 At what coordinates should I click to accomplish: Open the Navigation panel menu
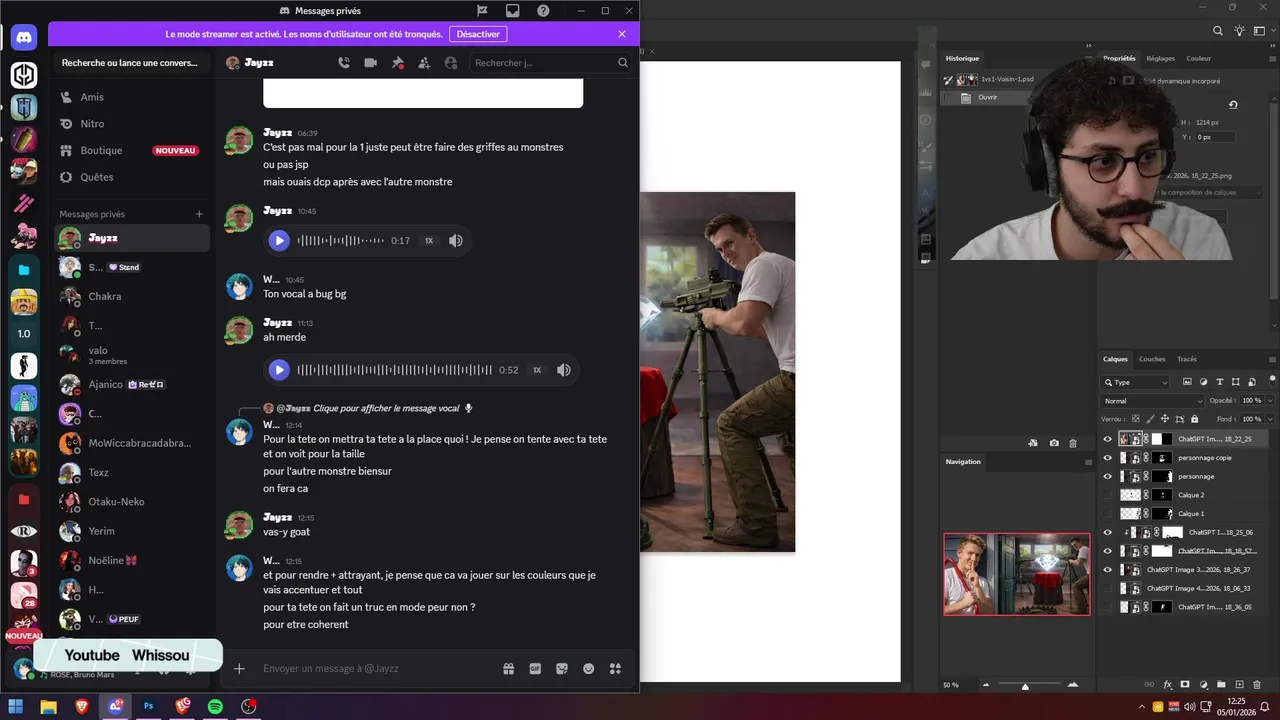(1089, 462)
